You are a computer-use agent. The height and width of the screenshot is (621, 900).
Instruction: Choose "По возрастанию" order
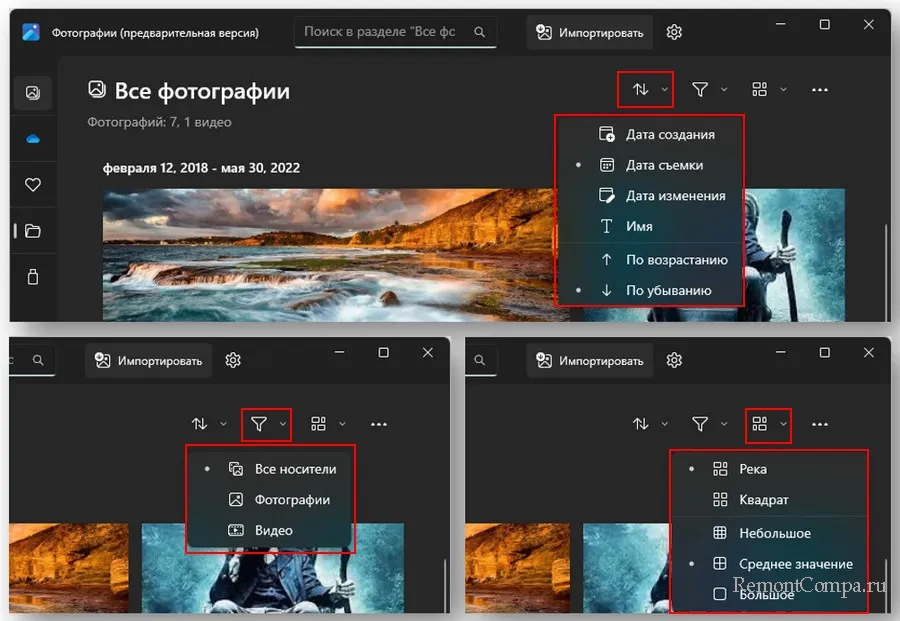click(650, 260)
